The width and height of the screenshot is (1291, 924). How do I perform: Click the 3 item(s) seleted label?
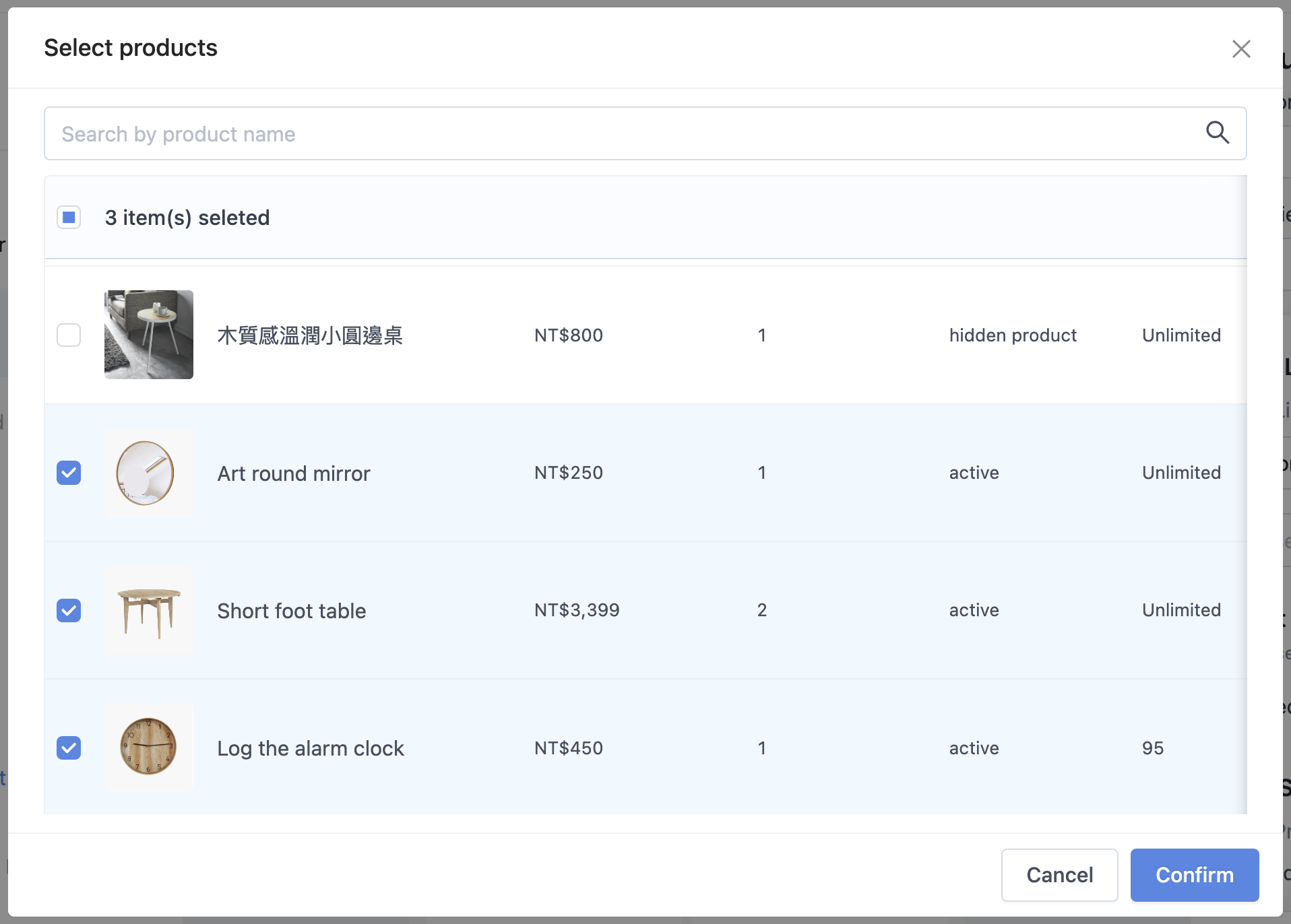tap(187, 218)
